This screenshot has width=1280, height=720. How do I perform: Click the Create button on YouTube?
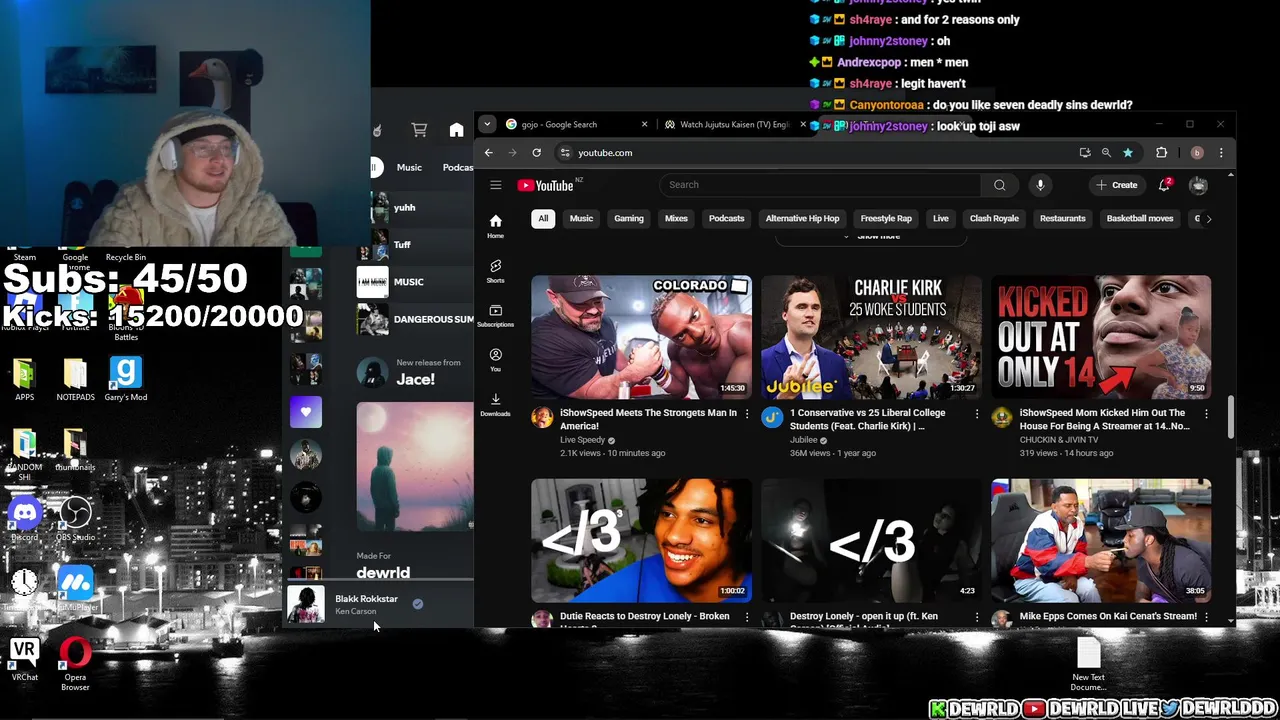point(1116,185)
